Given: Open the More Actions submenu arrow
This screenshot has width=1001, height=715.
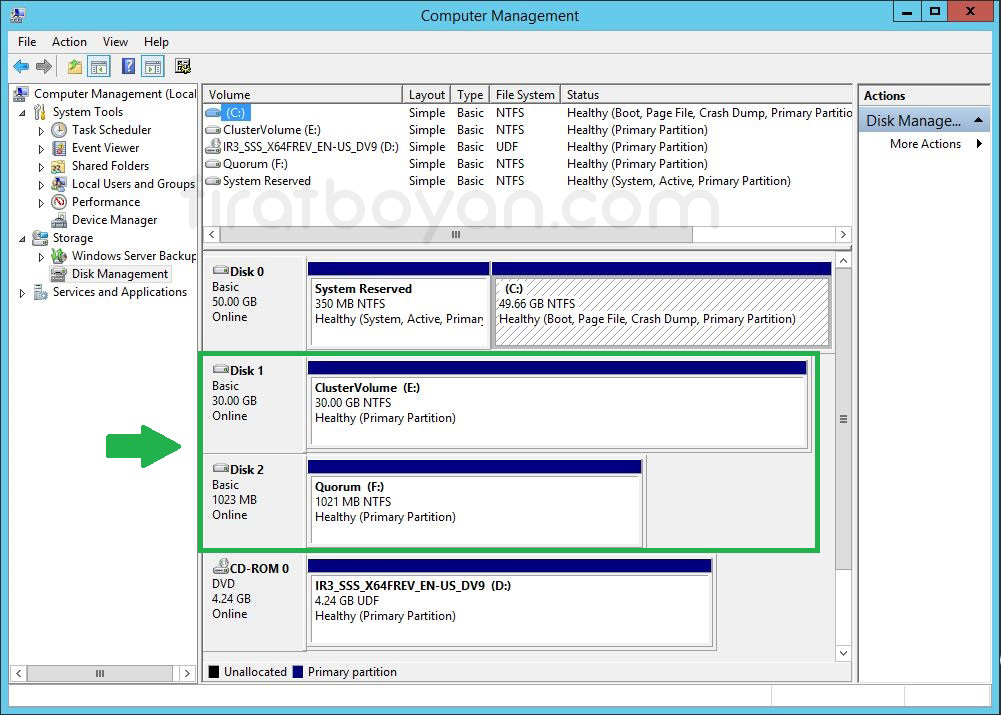Looking at the screenshot, I should click(x=979, y=144).
